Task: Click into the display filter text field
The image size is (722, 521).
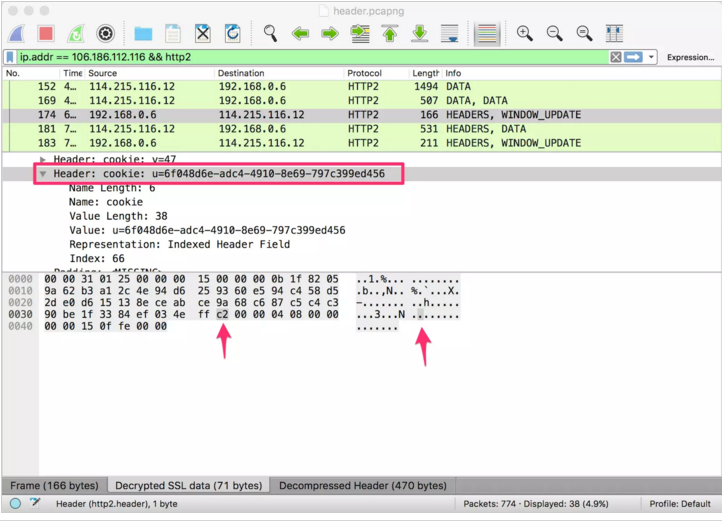Action: point(300,57)
